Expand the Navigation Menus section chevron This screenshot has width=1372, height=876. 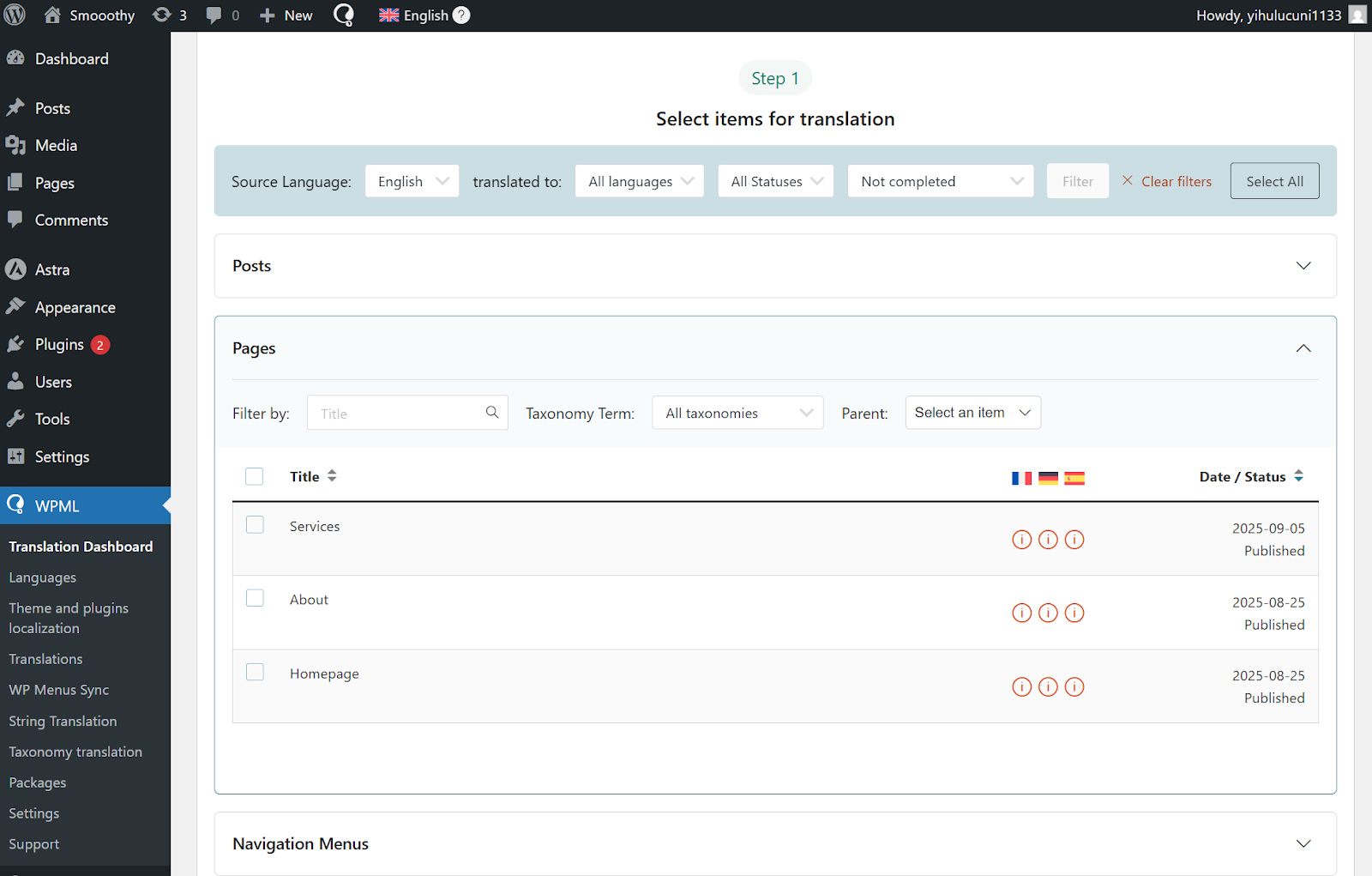pyautogui.click(x=1303, y=843)
